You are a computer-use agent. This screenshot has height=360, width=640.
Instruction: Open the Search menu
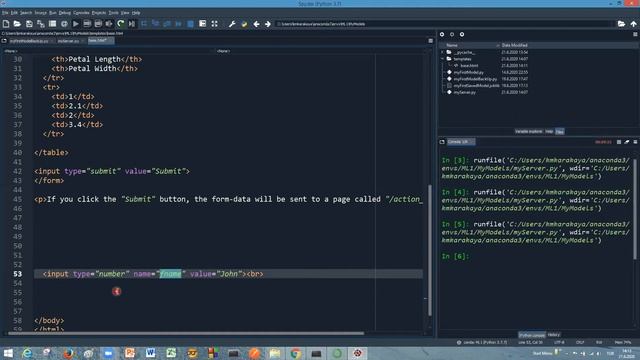pos(26,13)
